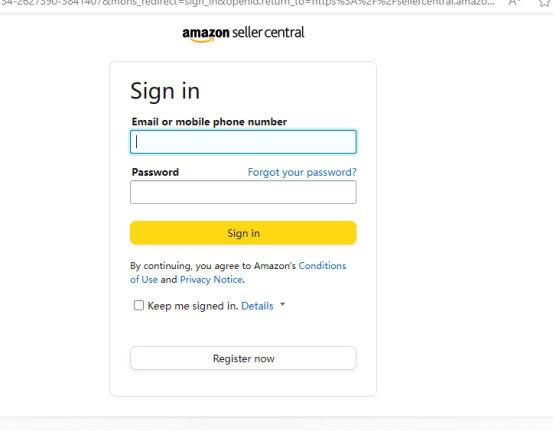The height and width of the screenshot is (432, 554).
Task: Open the Forgot your password link
Action: pos(302,172)
